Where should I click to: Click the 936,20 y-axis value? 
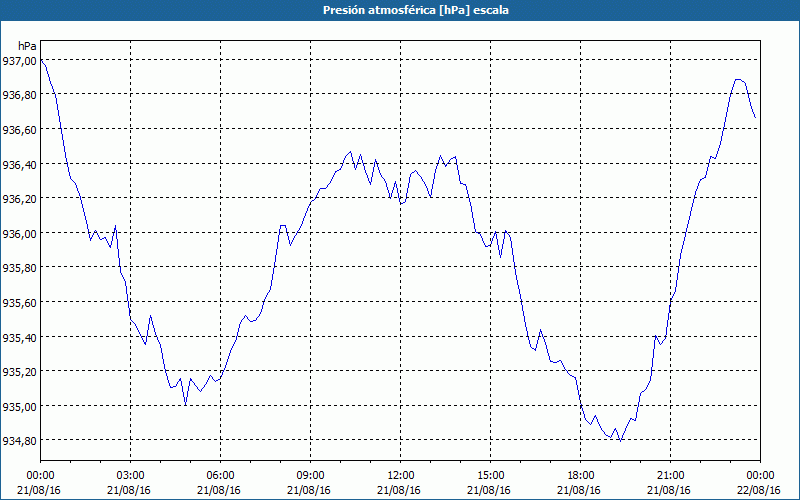pos(19,199)
